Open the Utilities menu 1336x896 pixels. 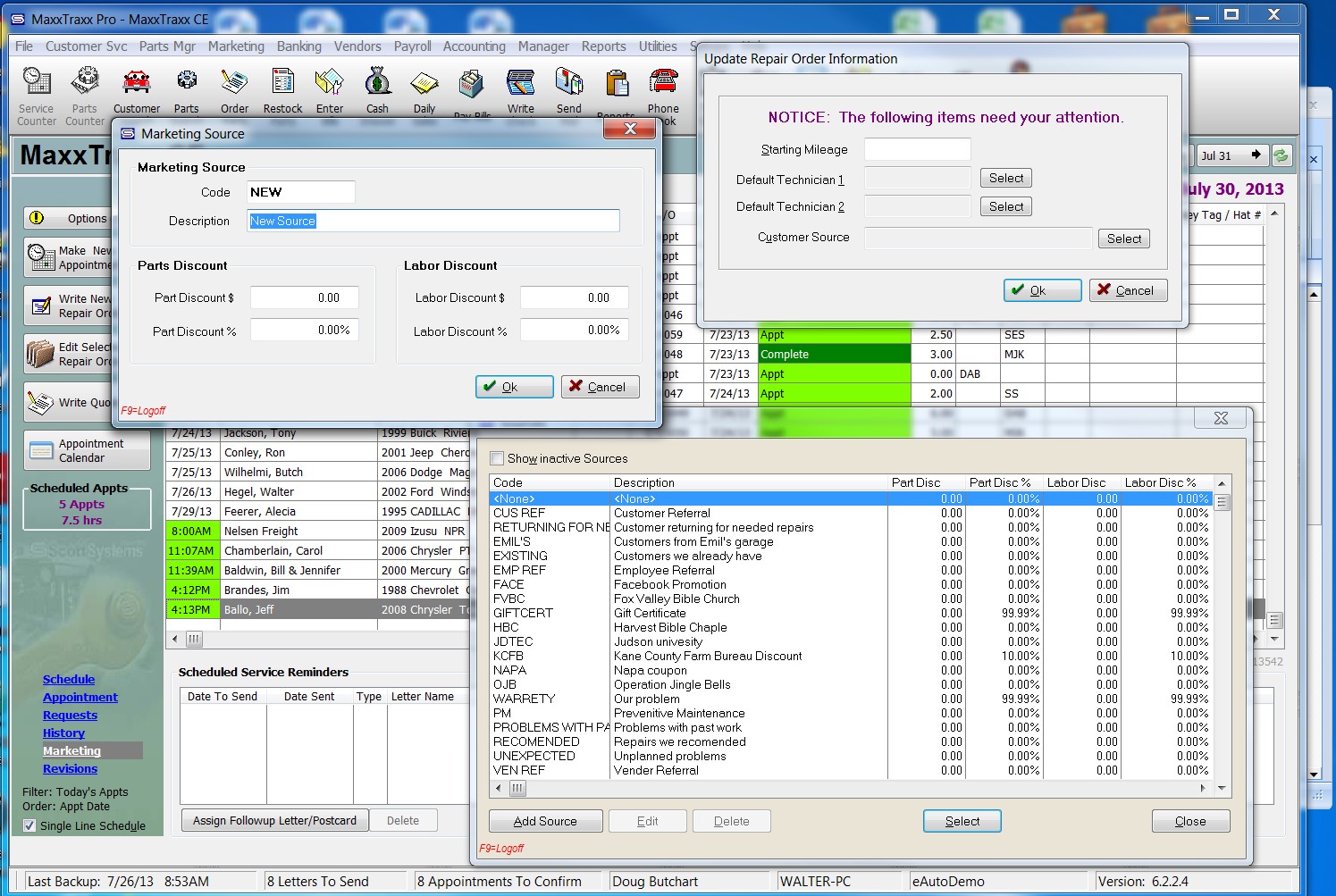[x=658, y=46]
